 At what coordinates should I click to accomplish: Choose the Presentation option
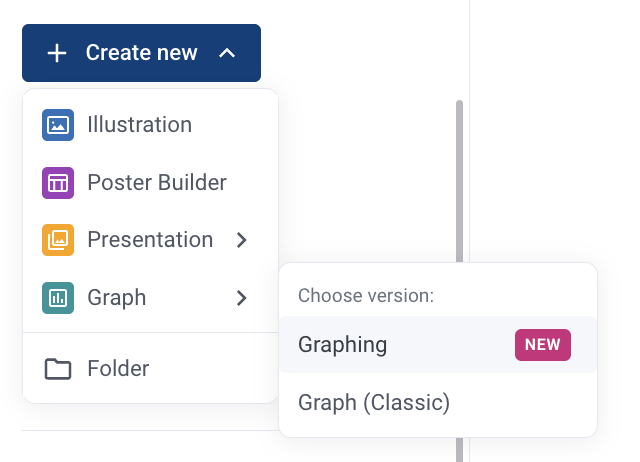coord(151,240)
